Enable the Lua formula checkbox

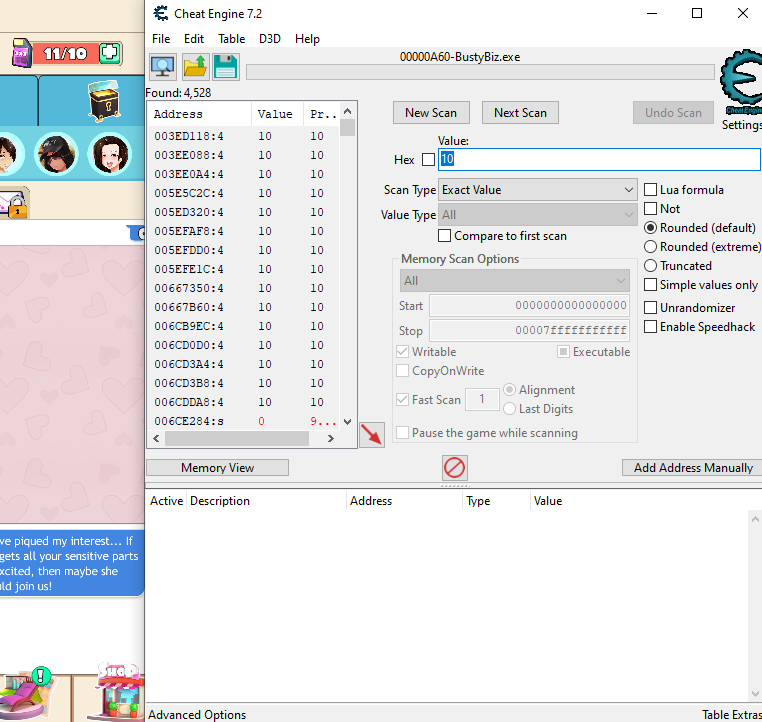(x=650, y=189)
